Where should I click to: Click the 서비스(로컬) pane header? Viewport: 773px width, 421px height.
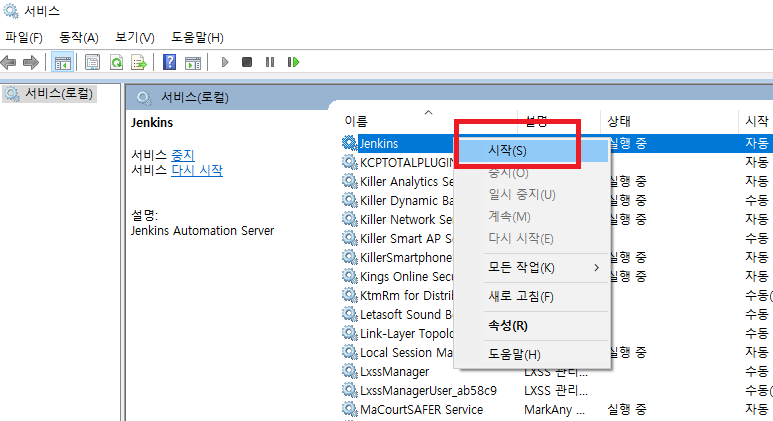tap(195, 97)
